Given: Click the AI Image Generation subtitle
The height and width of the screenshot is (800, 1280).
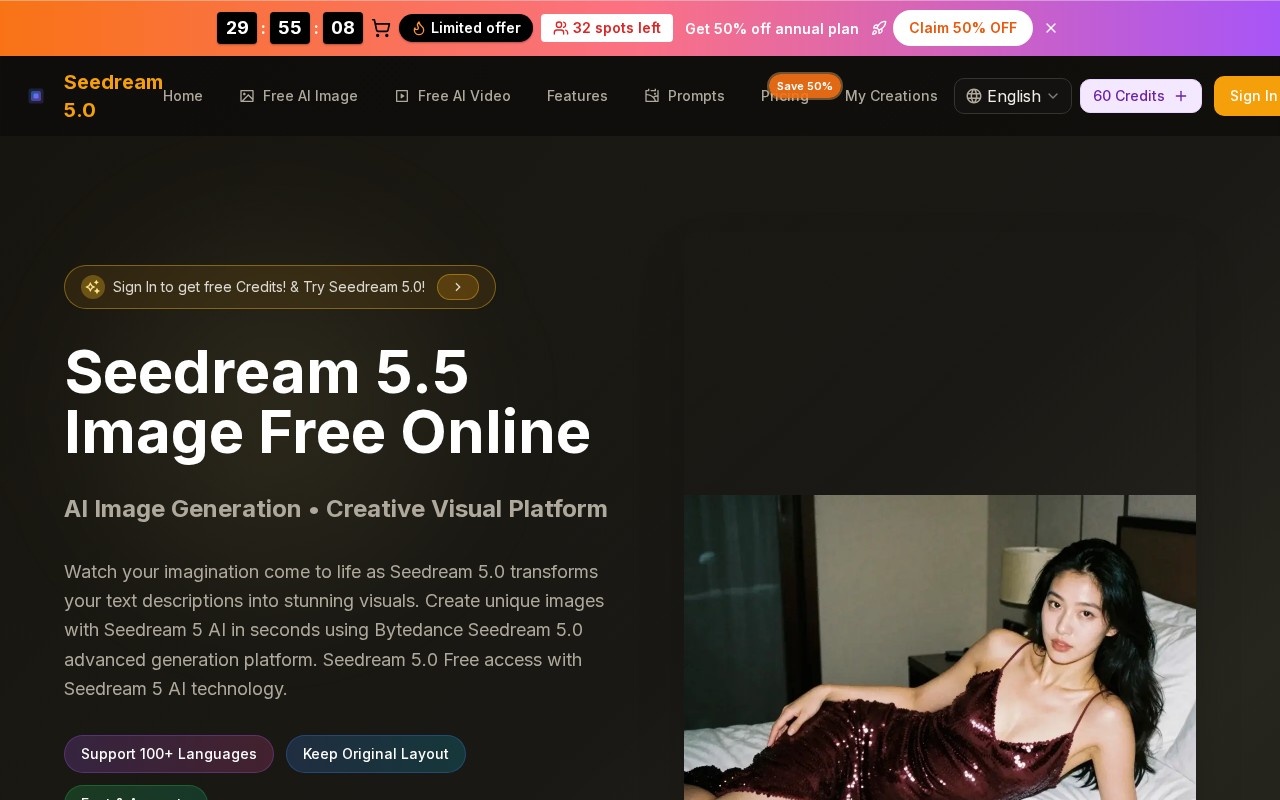Looking at the screenshot, I should pyautogui.click(x=336, y=509).
